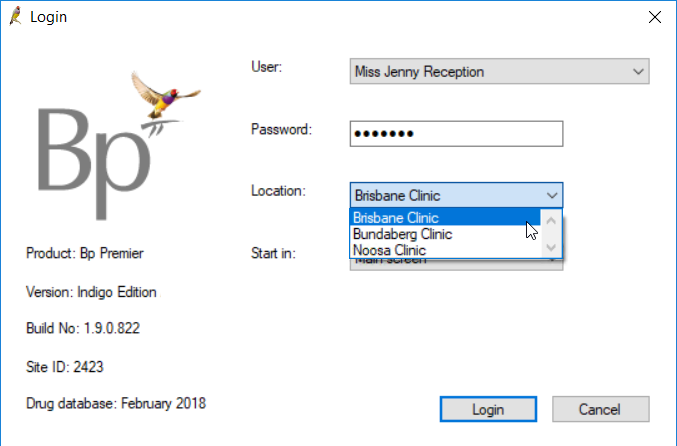Click the Login button
The height and width of the screenshot is (446, 677).
point(488,409)
